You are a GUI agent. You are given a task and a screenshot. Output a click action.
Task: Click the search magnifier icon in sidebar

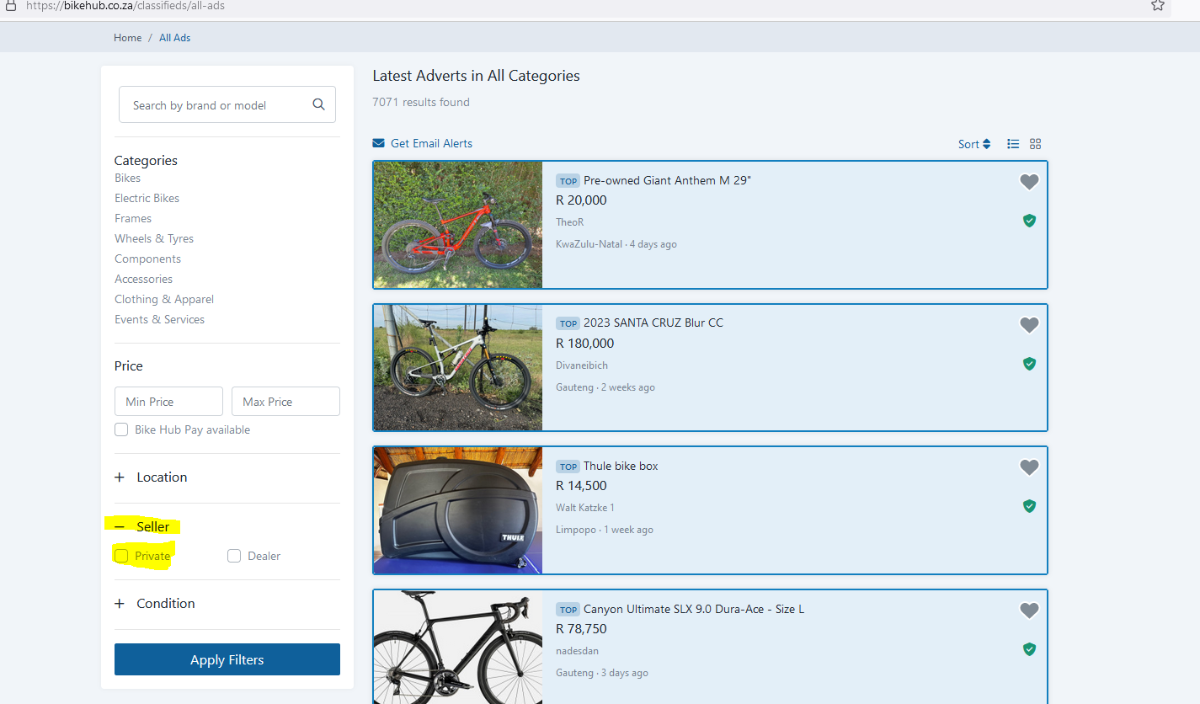click(318, 105)
